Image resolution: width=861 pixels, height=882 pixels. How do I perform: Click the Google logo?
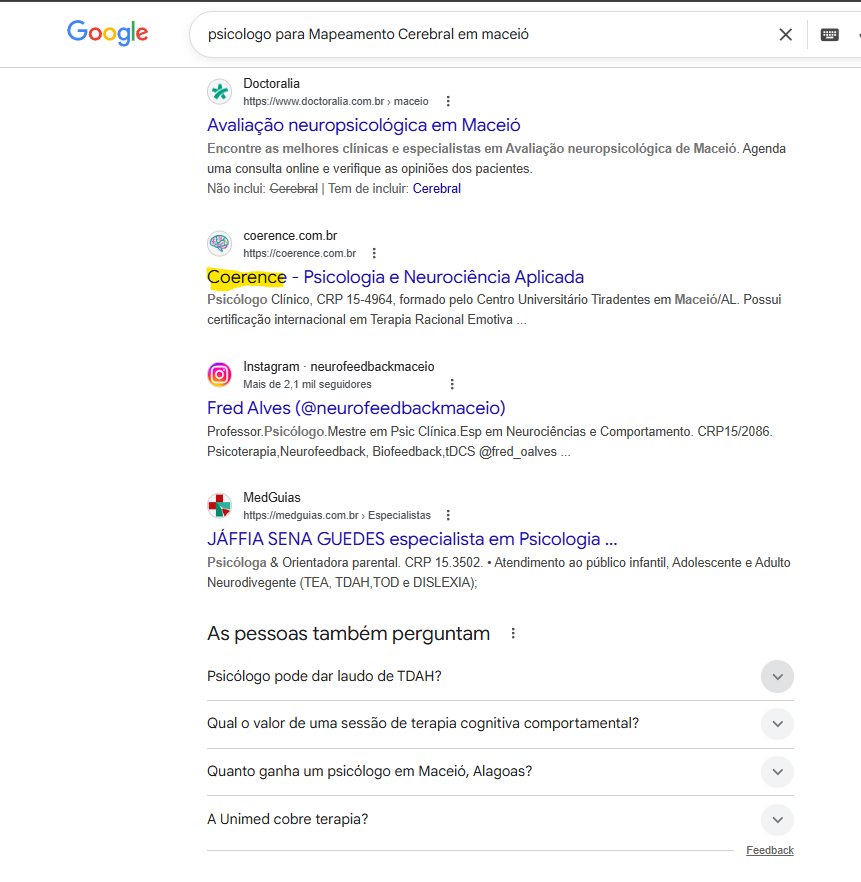click(107, 33)
